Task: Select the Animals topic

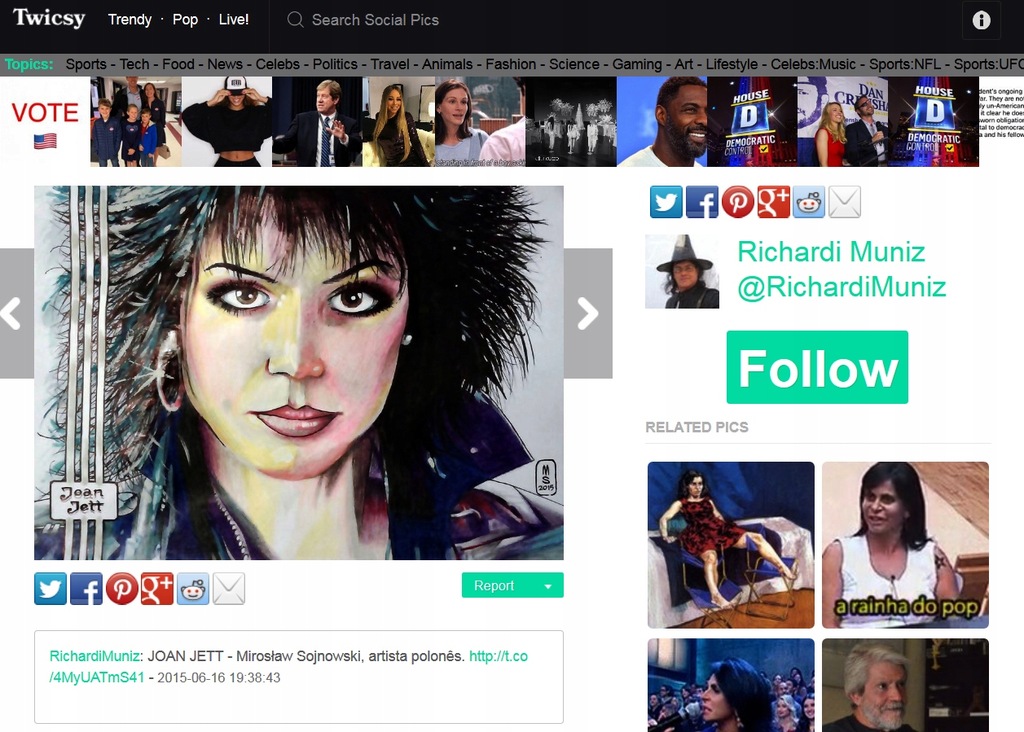Action: [x=447, y=64]
